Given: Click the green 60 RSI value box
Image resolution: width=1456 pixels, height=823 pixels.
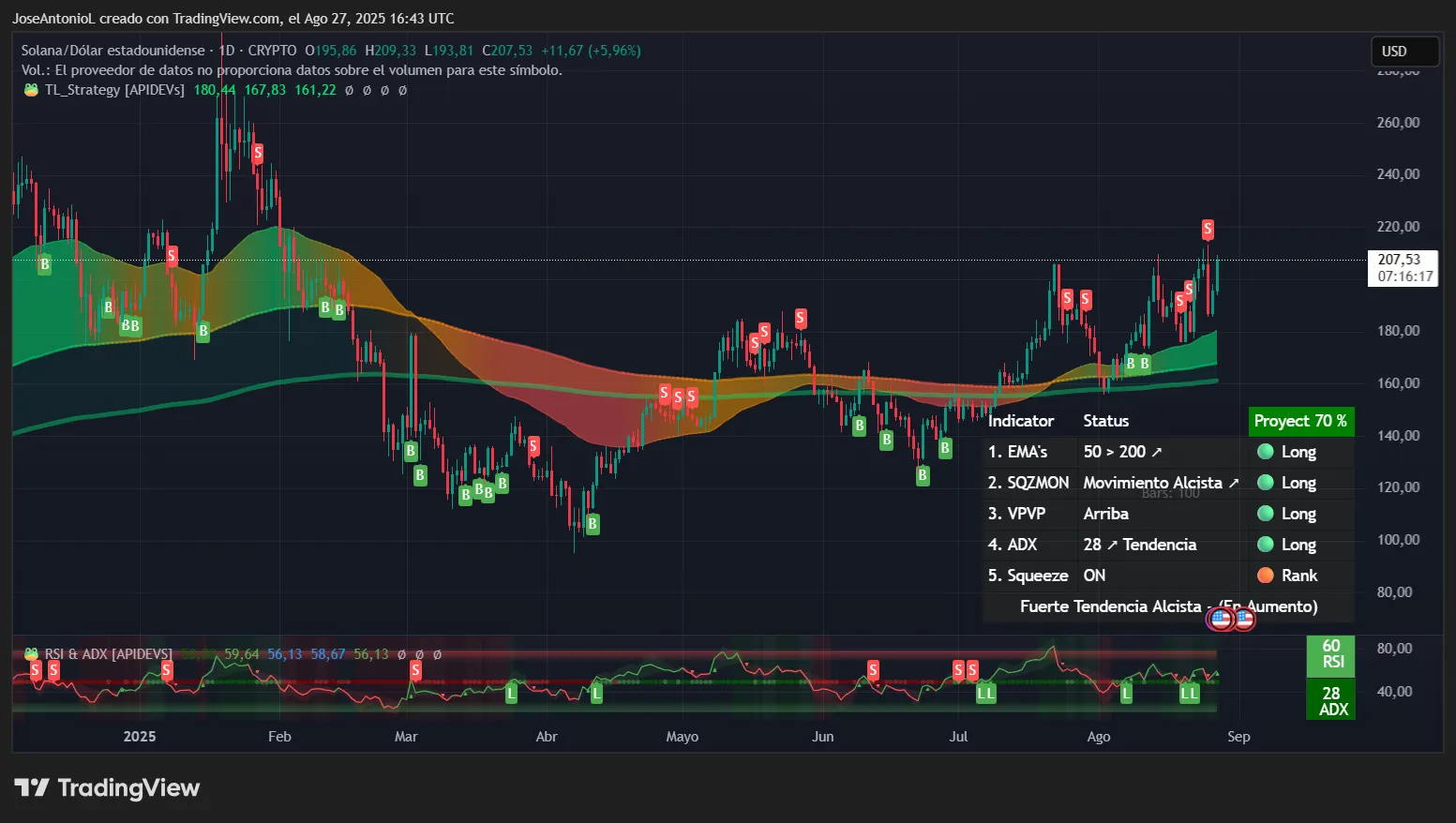Looking at the screenshot, I should pos(1331,654).
